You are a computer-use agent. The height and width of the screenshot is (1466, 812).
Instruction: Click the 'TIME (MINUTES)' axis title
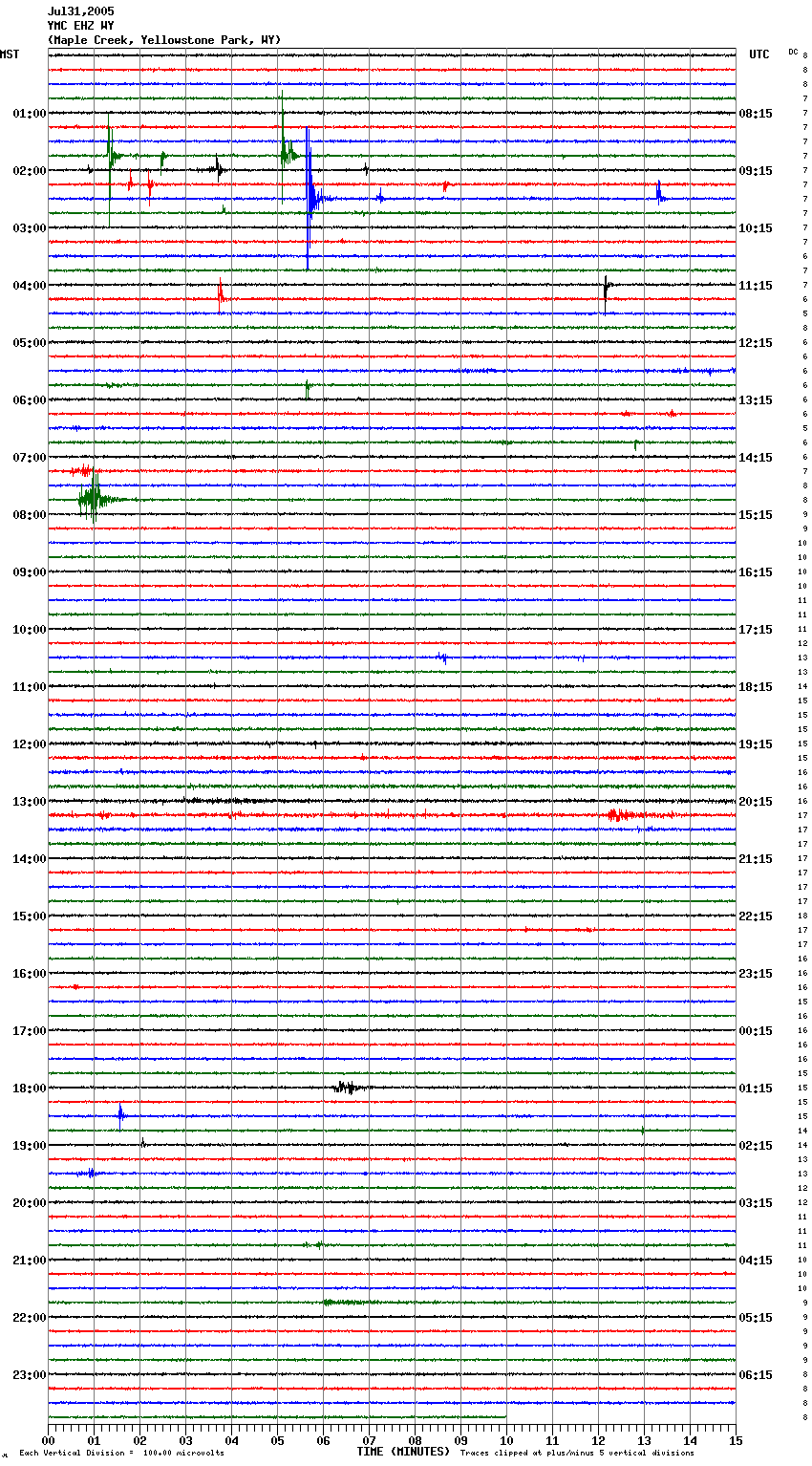tap(403, 1452)
